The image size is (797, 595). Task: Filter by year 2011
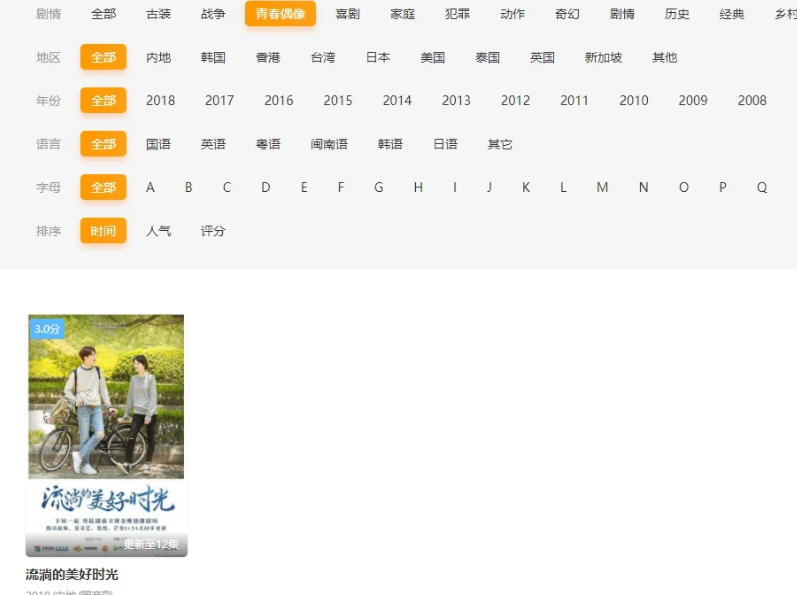[574, 101]
